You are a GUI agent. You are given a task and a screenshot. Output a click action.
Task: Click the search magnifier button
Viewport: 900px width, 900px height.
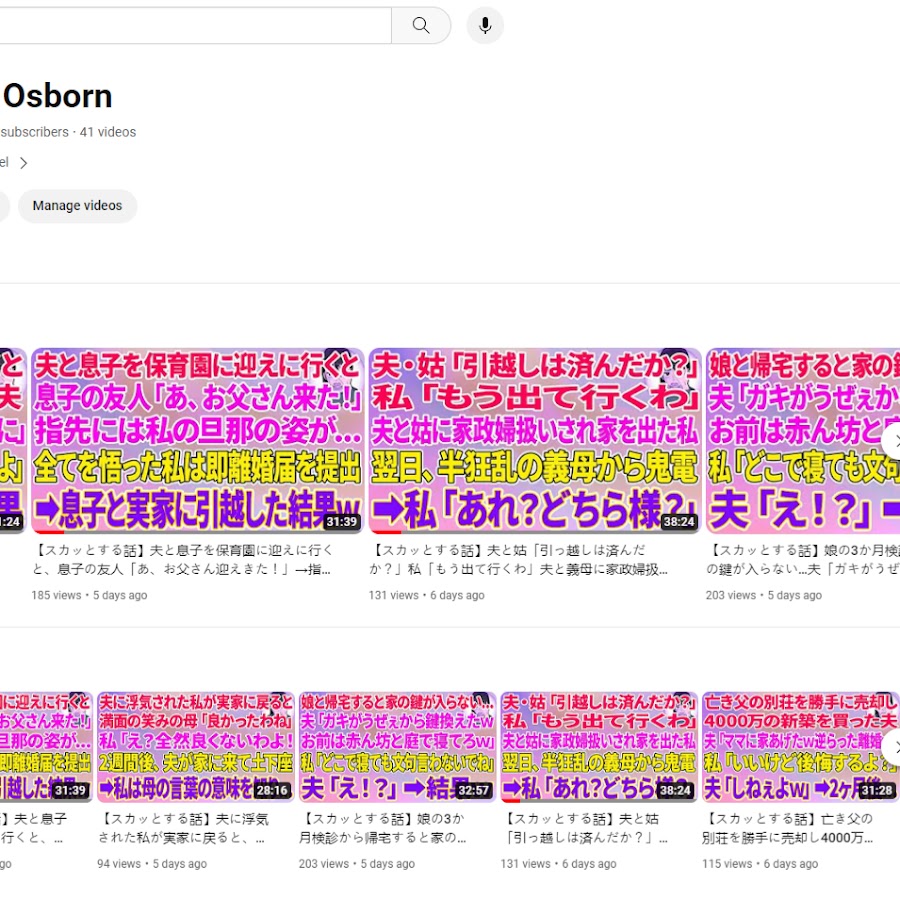click(421, 25)
